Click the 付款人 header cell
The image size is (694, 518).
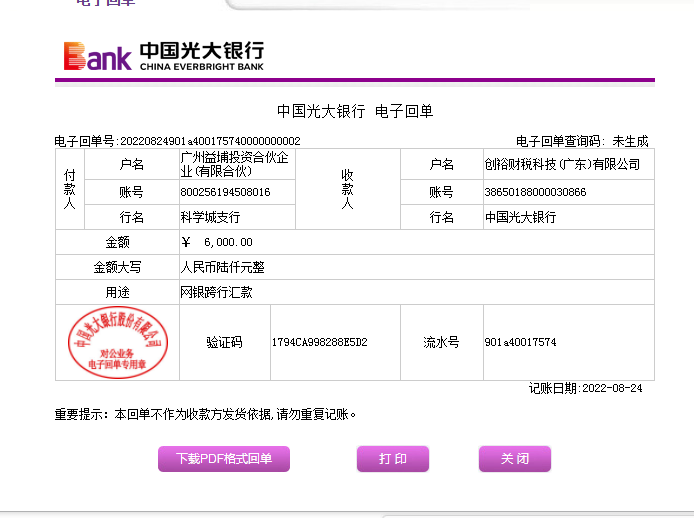pos(70,189)
